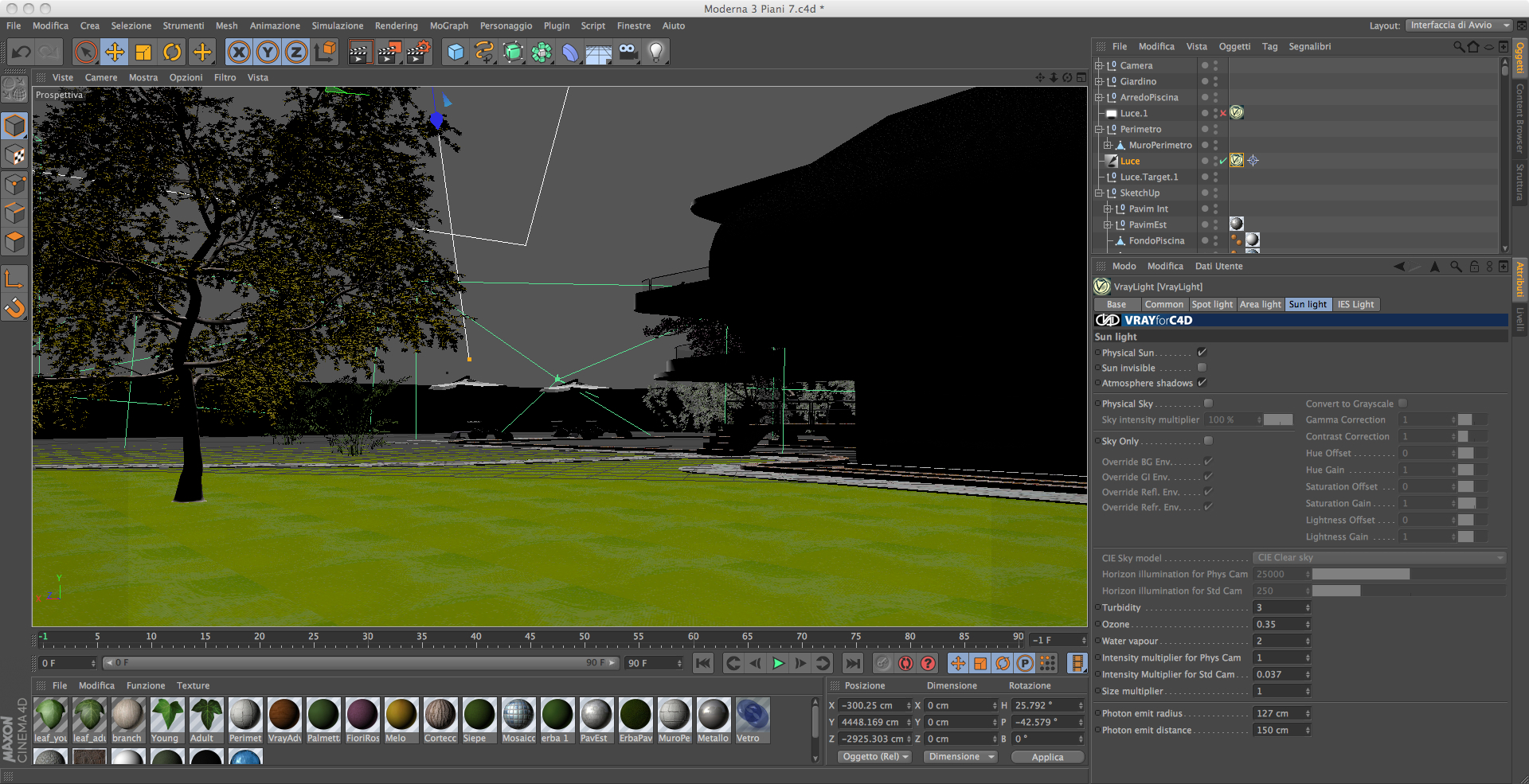
Task: Toggle visibility dot for Camera object
Action: [x=1205, y=65]
